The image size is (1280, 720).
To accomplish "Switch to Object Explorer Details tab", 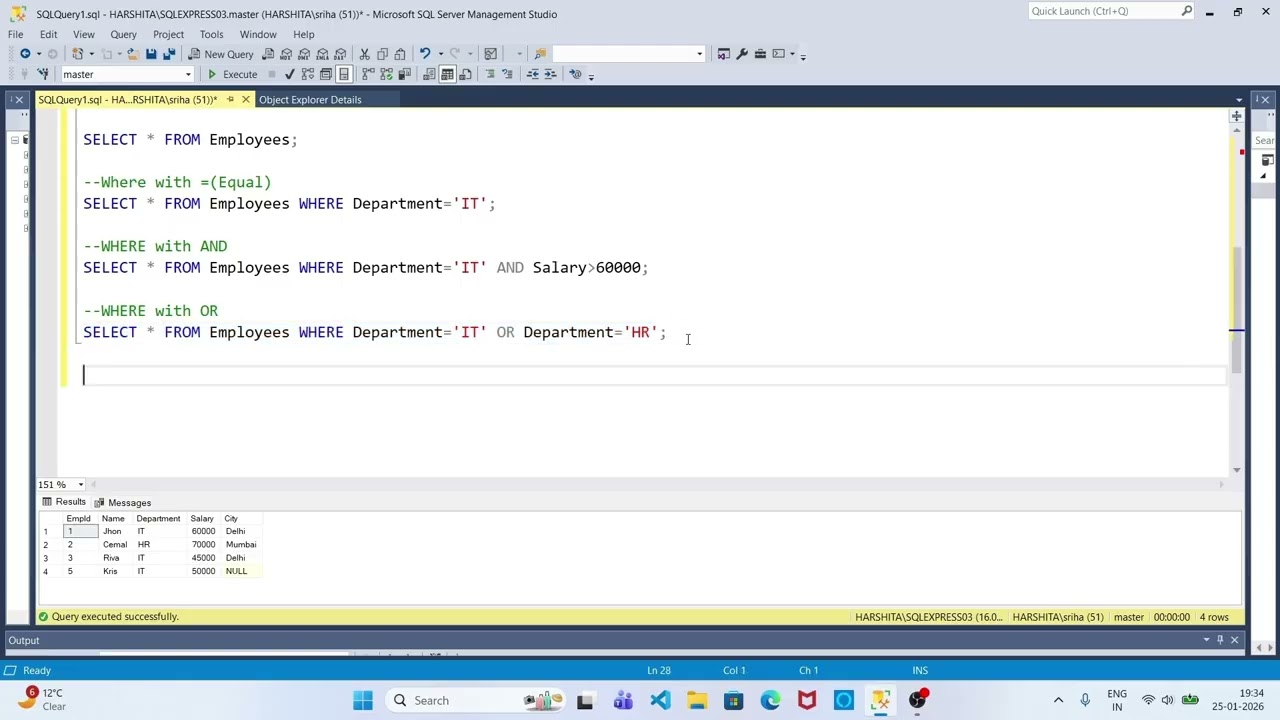I will [x=310, y=100].
